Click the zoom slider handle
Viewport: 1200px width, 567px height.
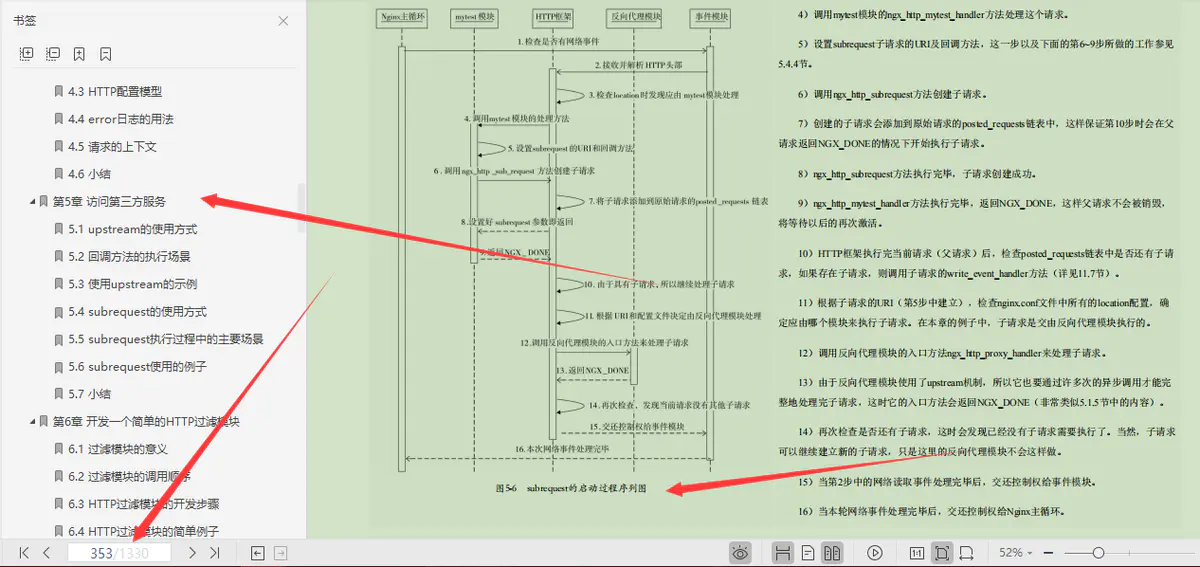click(x=1098, y=552)
